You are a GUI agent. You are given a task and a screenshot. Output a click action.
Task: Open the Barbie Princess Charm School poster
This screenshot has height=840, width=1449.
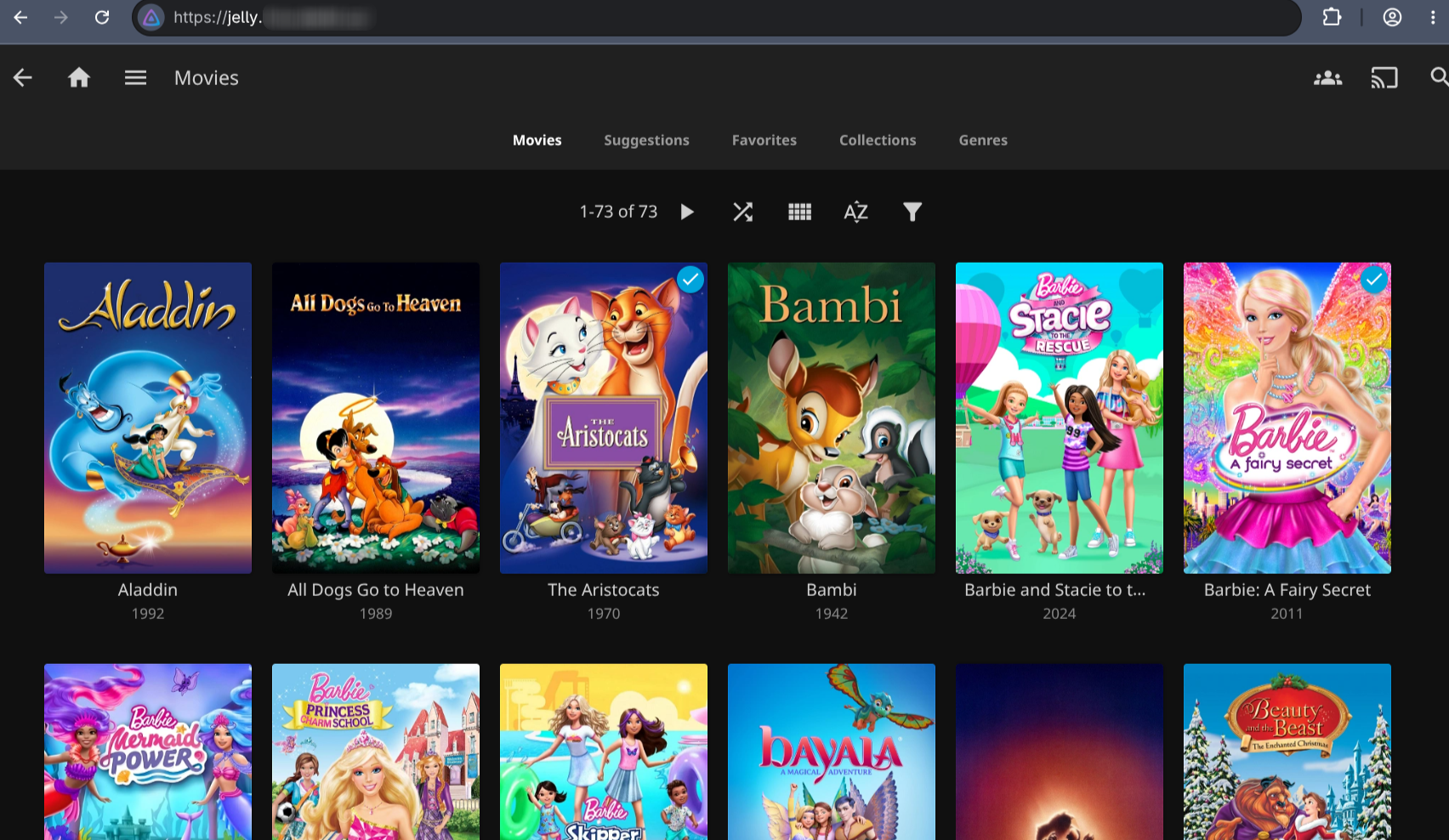(x=376, y=752)
